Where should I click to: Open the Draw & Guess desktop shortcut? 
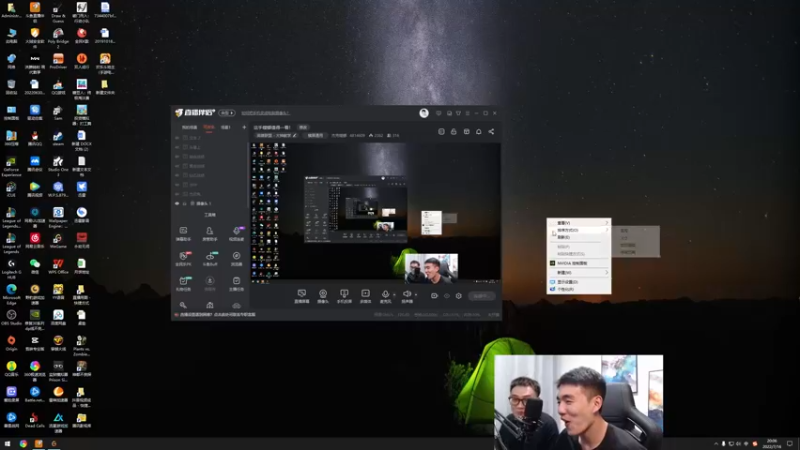tap(58, 11)
